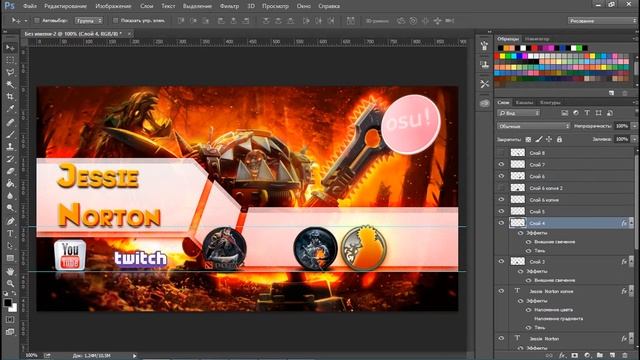This screenshot has width=640, height=360.
Task: Open the blend mode dropdown Обычные
Action: pos(533,126)
